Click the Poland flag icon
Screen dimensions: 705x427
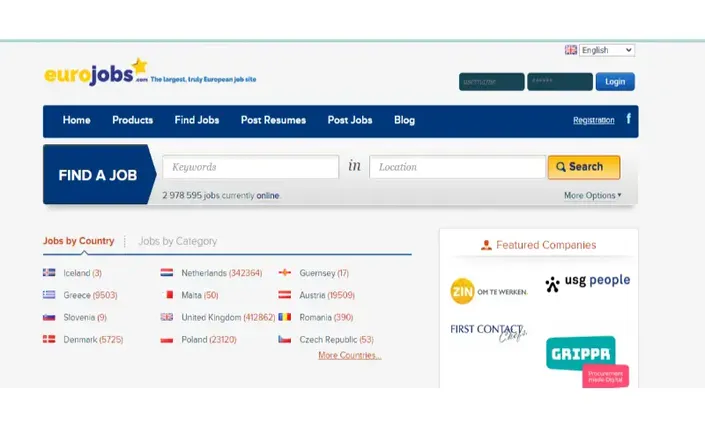[x=167, y=340]
